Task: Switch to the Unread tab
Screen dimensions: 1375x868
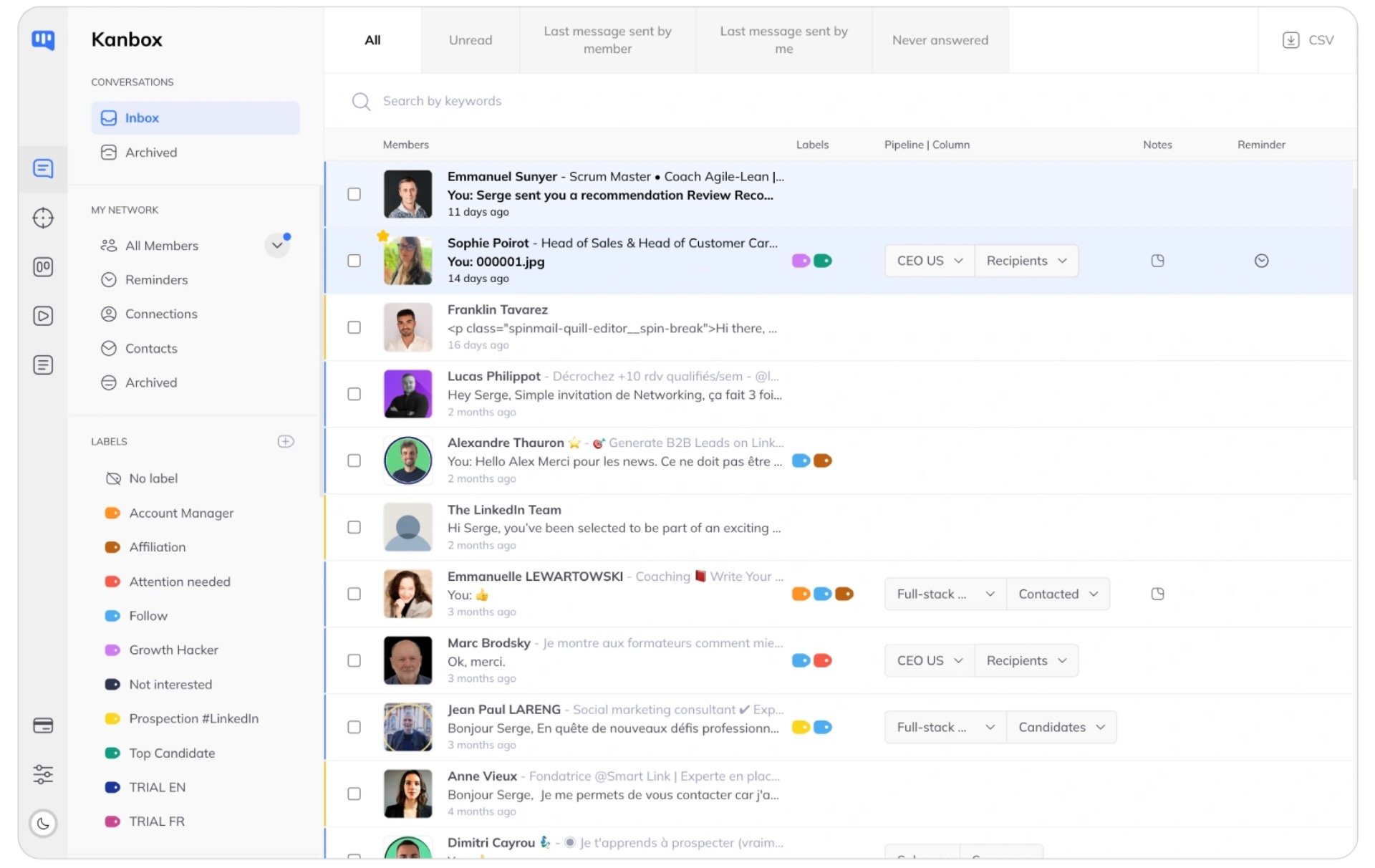Action: (471, 40)
